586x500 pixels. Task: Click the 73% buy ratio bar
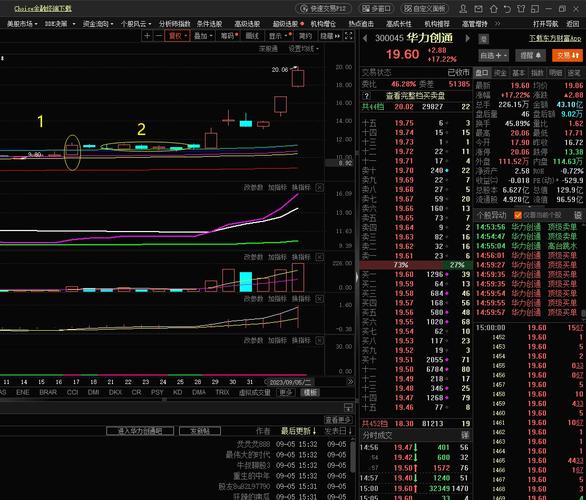click(401, 265)
